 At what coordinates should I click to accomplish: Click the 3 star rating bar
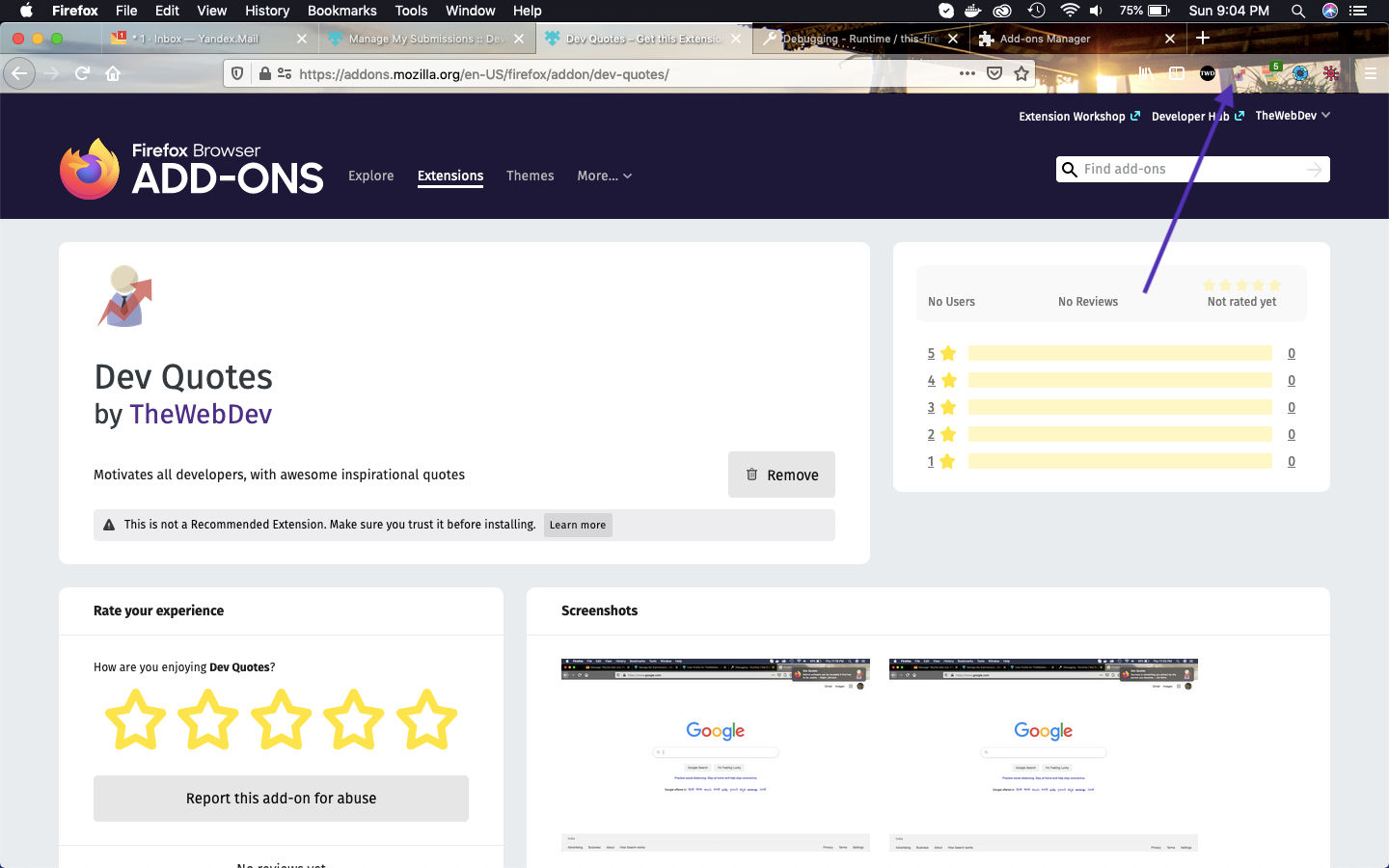1120,407
